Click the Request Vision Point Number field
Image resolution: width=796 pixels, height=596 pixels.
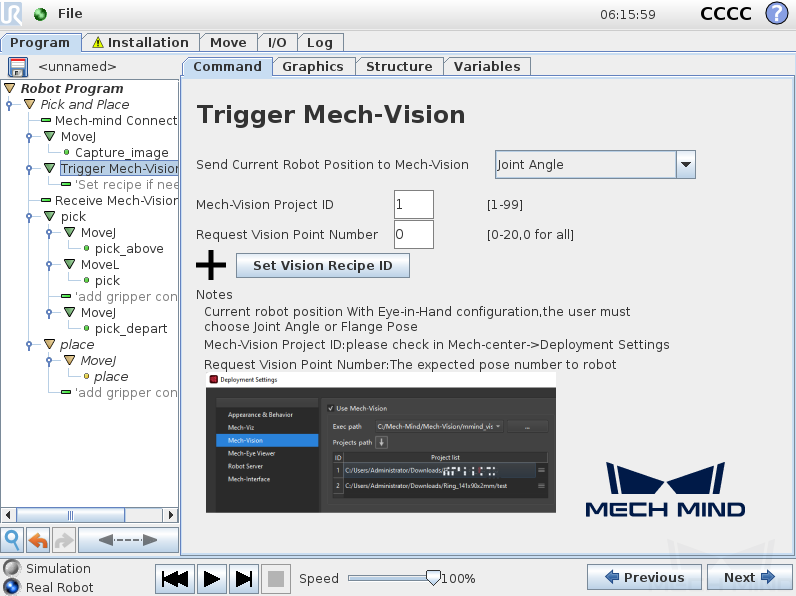[x=414, y=234]
